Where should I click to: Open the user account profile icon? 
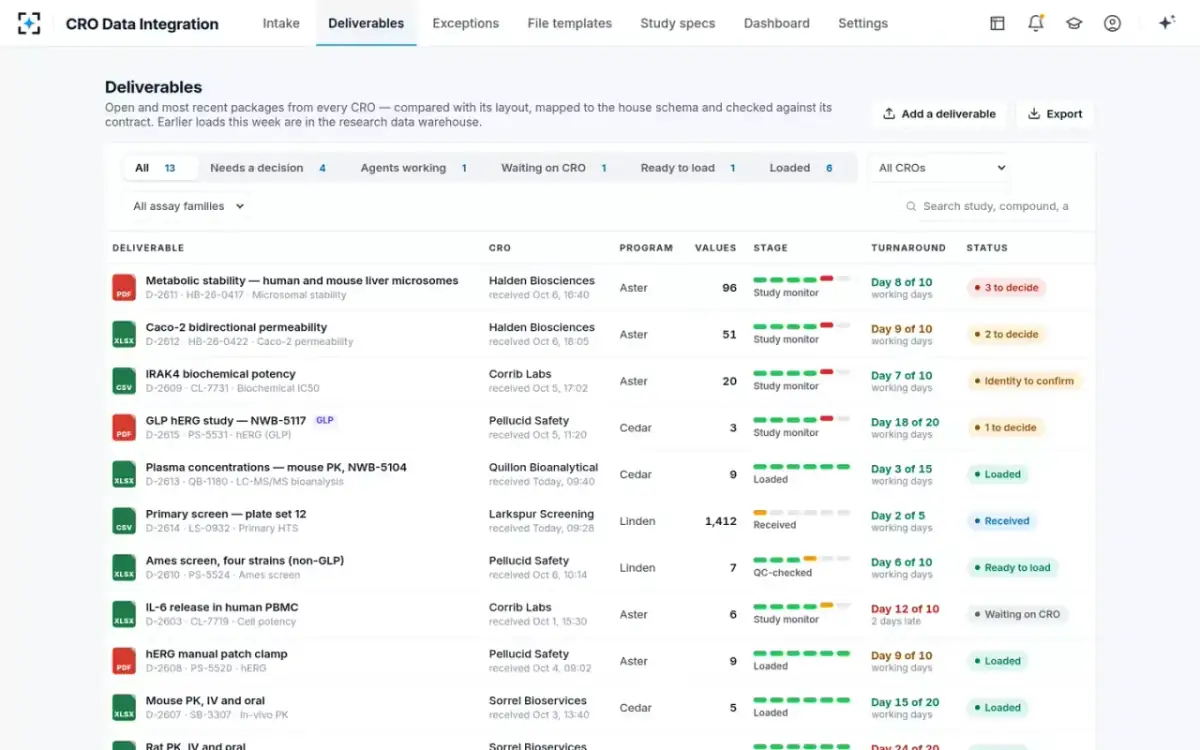(1112, 23)
